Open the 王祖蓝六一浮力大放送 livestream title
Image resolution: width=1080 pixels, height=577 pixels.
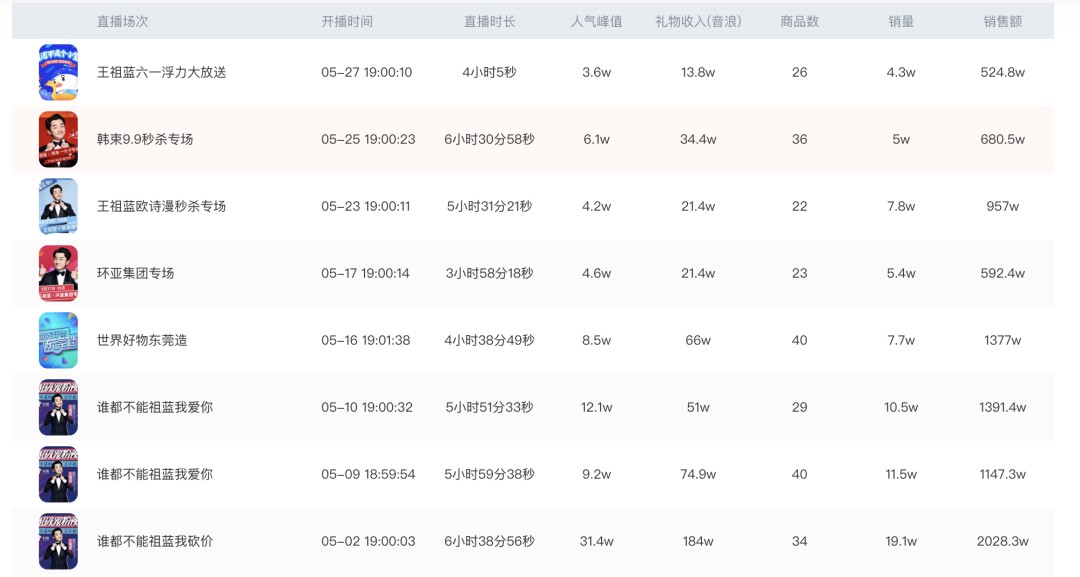pos(161,72)
